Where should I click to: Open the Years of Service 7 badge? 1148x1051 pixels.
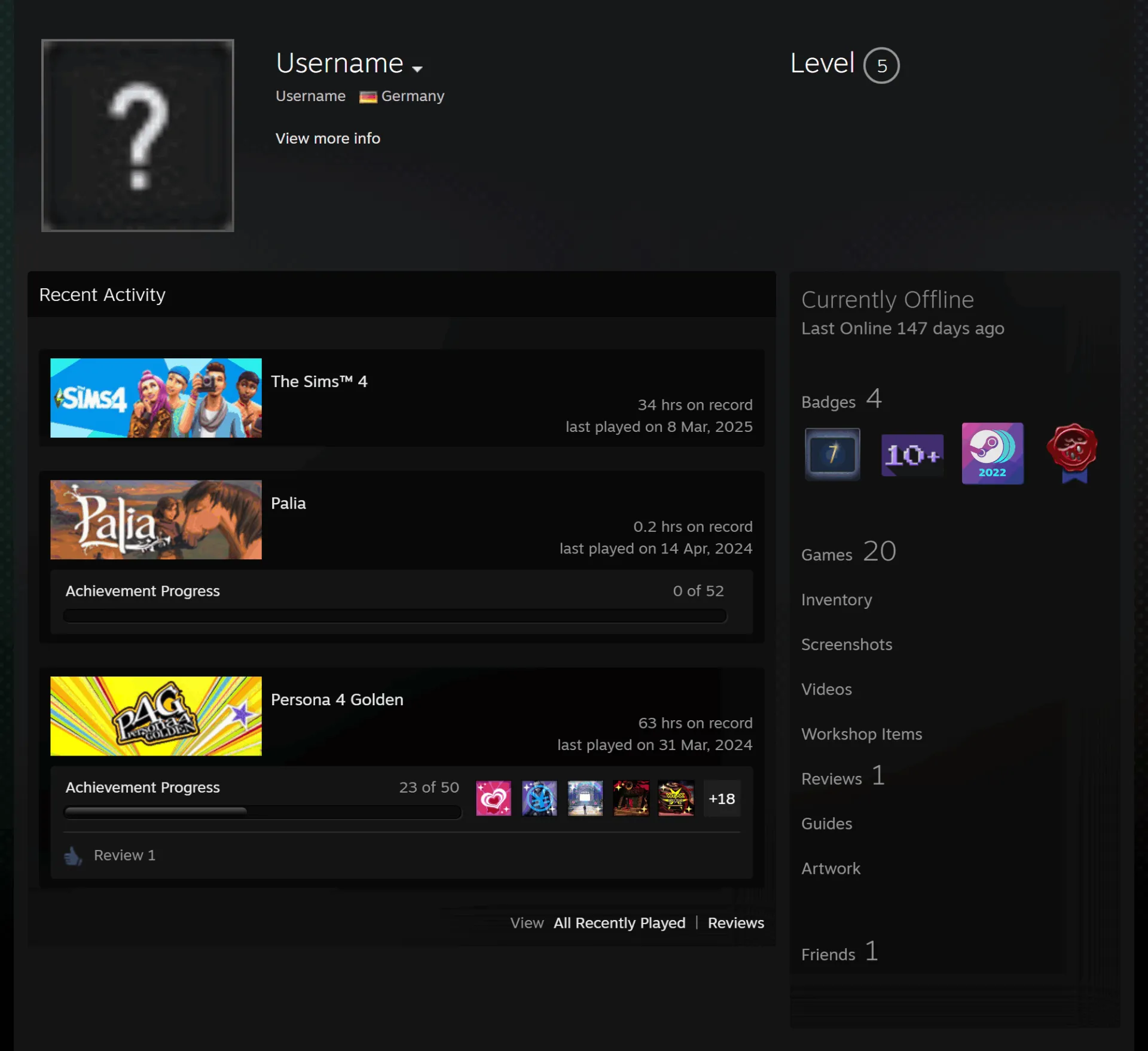832,454
